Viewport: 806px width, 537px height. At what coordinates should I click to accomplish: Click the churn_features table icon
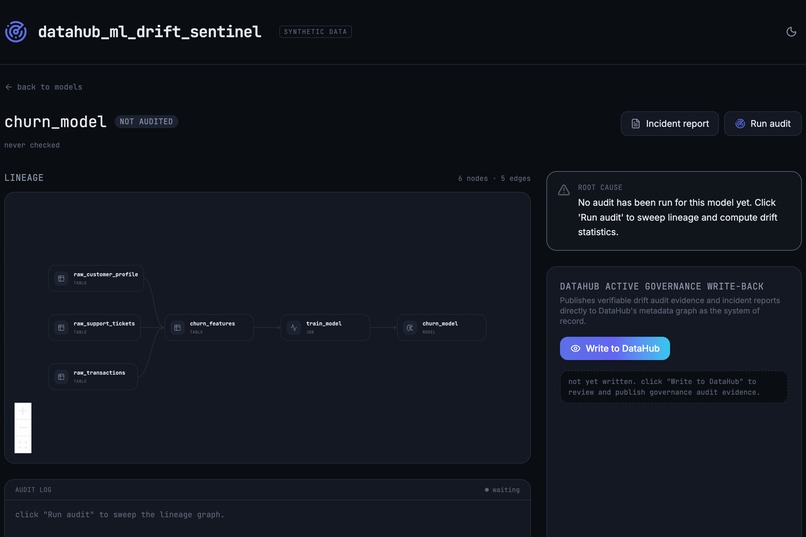[x=177, y=327]
